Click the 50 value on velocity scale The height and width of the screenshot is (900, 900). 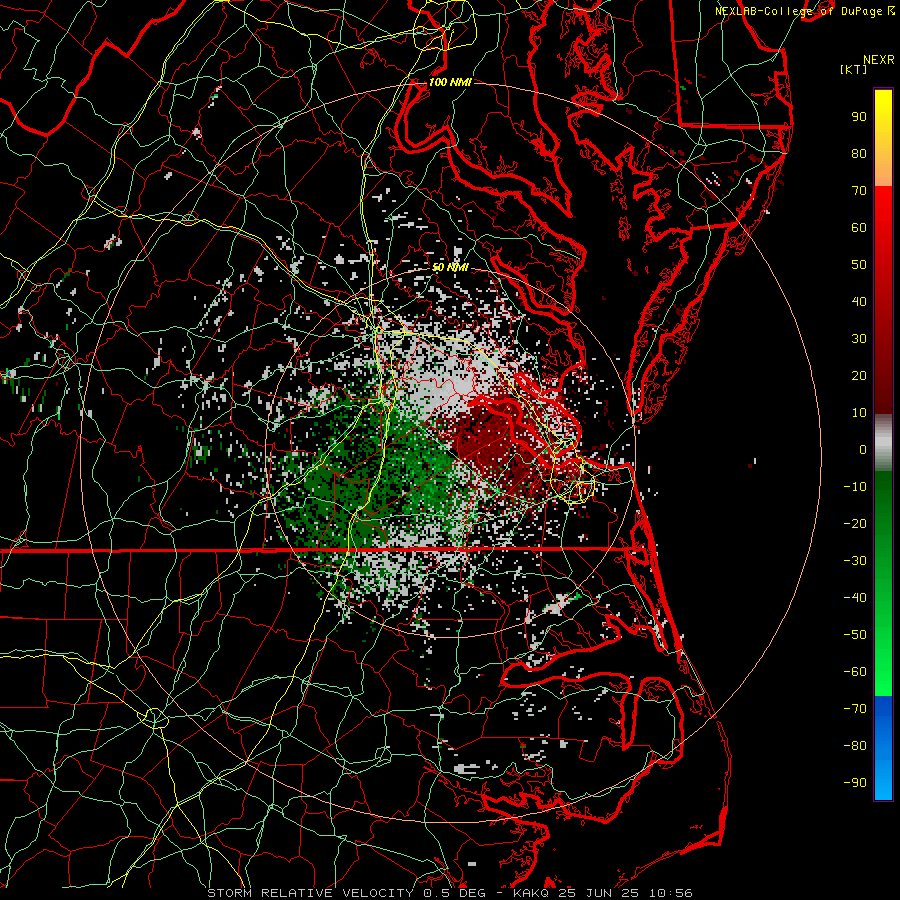859,265
